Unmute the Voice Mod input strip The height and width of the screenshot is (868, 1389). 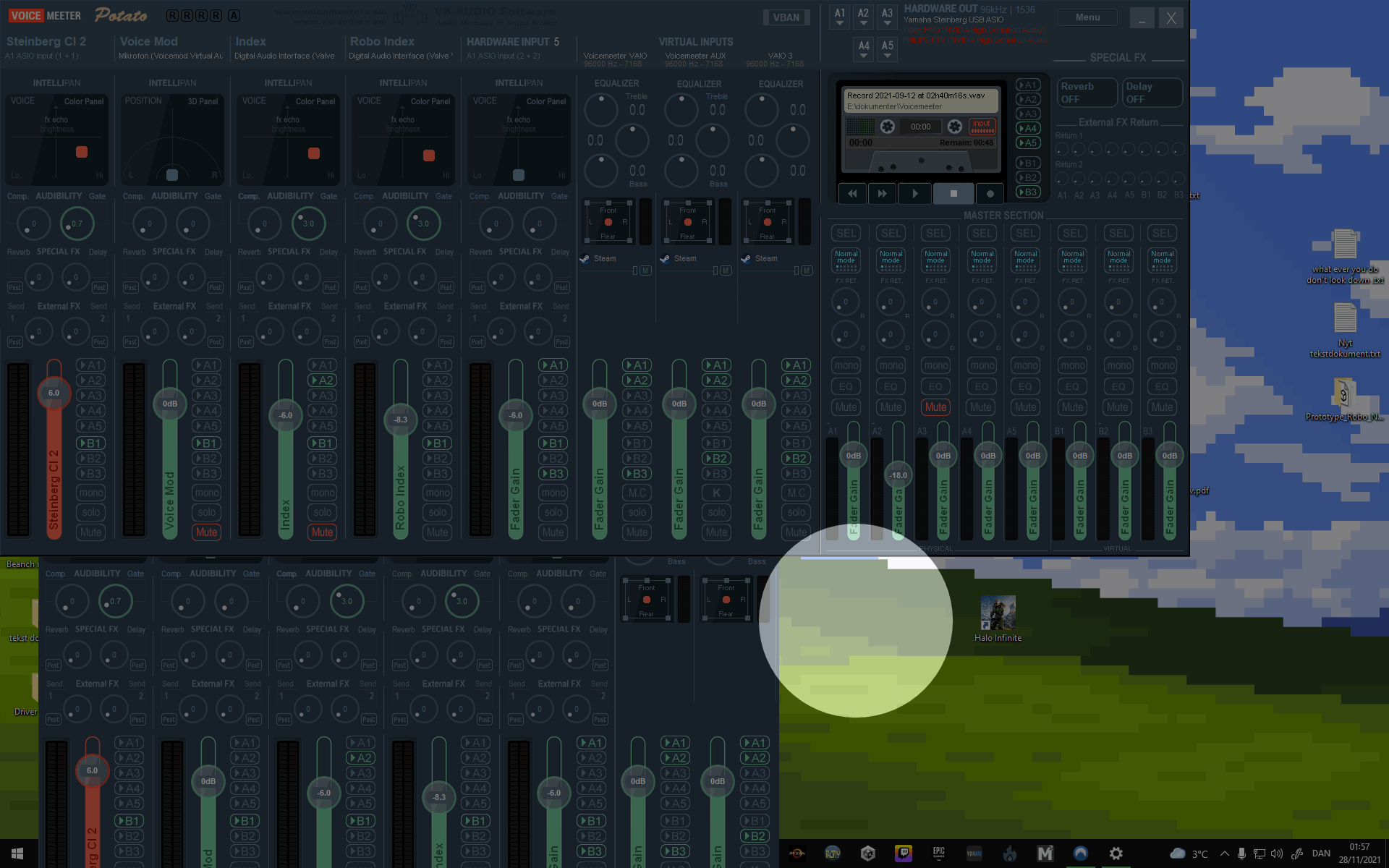206,532
